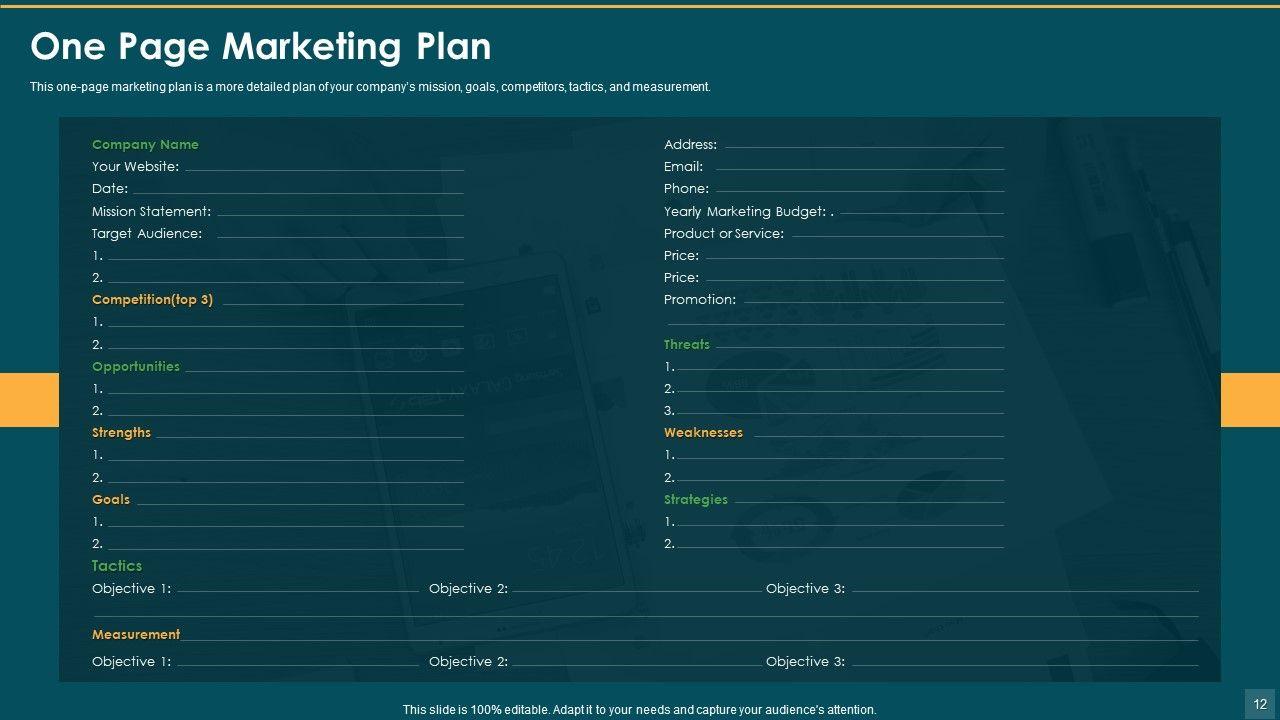The width and height of the screenshot is (1280, 720).
Task: Click the Promotion field line
Action: [x=873, y=302]
